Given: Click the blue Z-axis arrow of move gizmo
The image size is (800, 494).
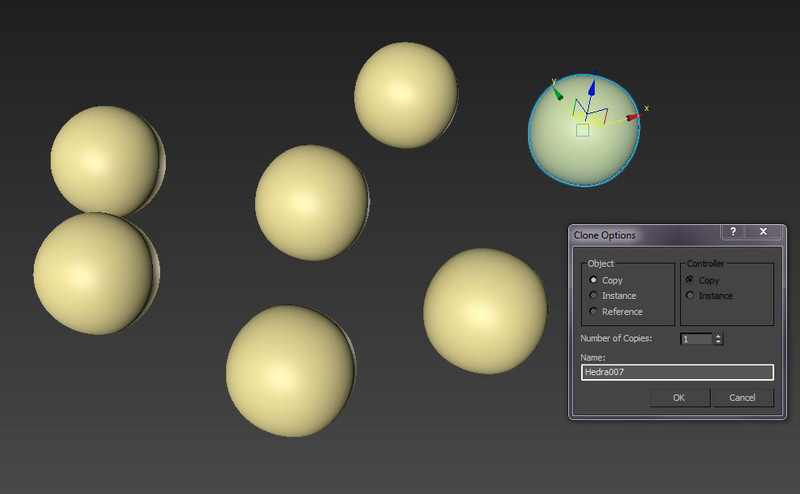Looking at the screenshot, I should pos(592,87).
